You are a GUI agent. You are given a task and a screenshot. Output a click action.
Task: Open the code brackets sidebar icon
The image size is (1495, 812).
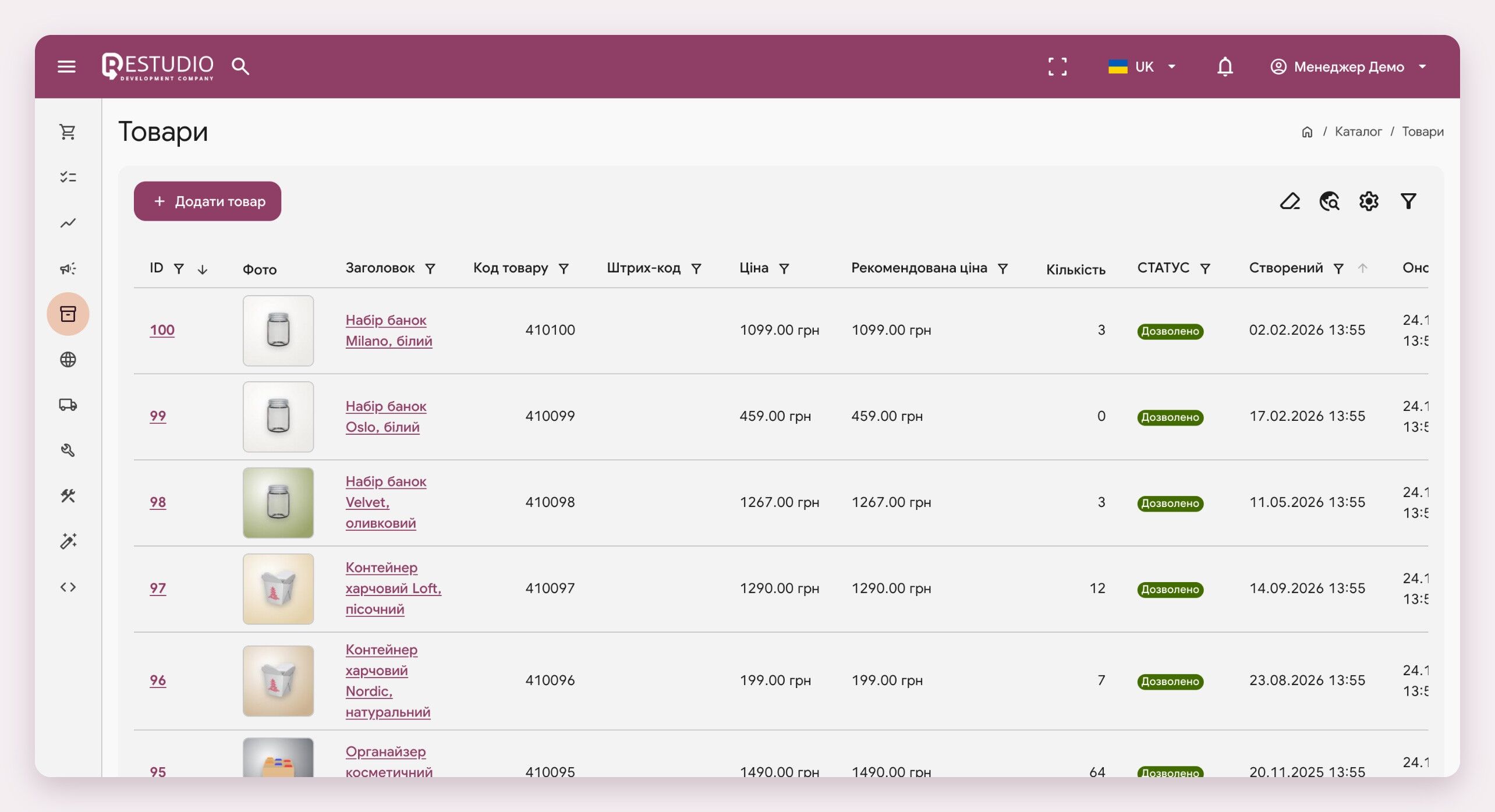coord(68,587)
